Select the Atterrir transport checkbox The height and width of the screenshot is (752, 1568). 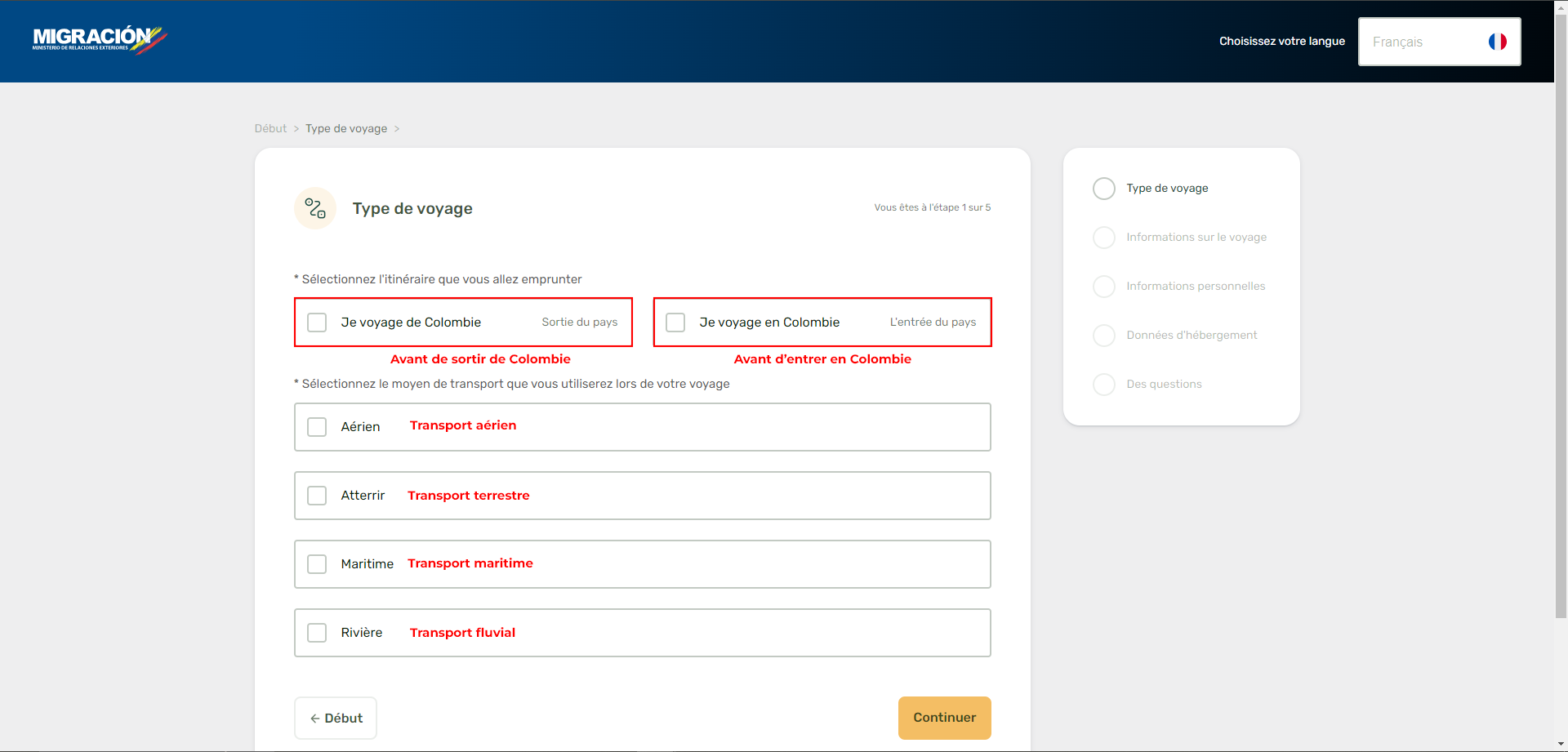point(317,496)
